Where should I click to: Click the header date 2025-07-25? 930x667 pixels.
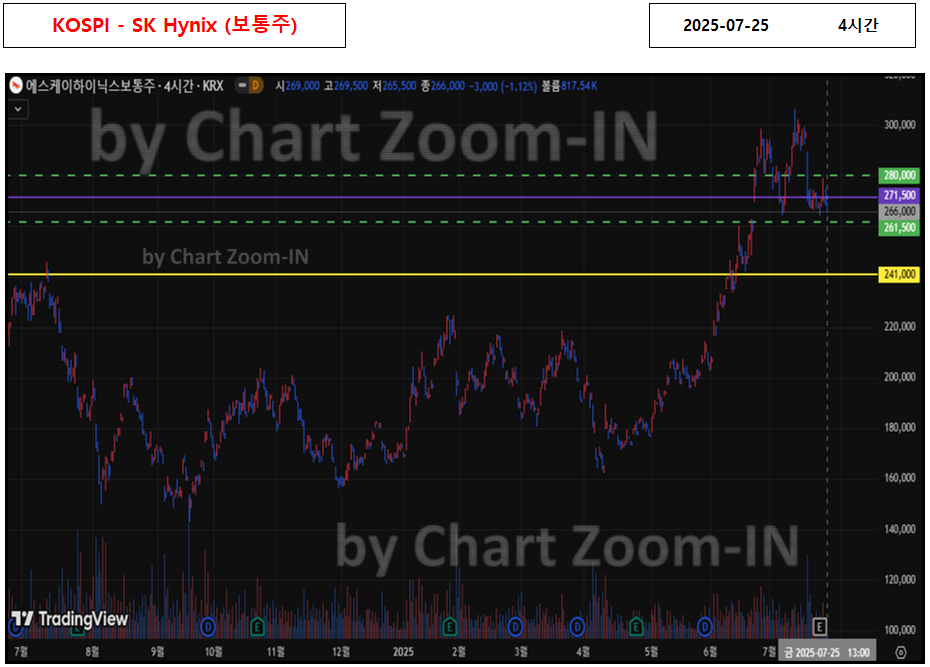(x=725, y=25)
